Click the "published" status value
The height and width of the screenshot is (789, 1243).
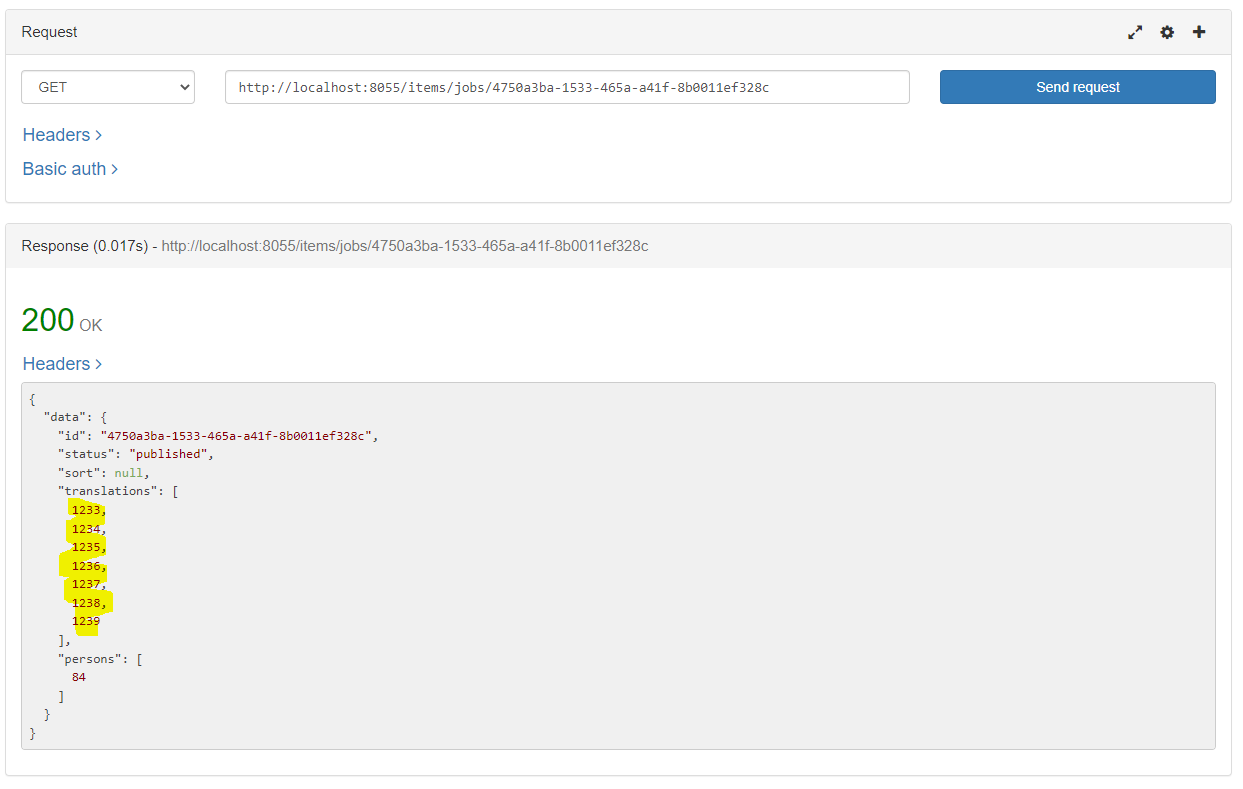(169, 454)
